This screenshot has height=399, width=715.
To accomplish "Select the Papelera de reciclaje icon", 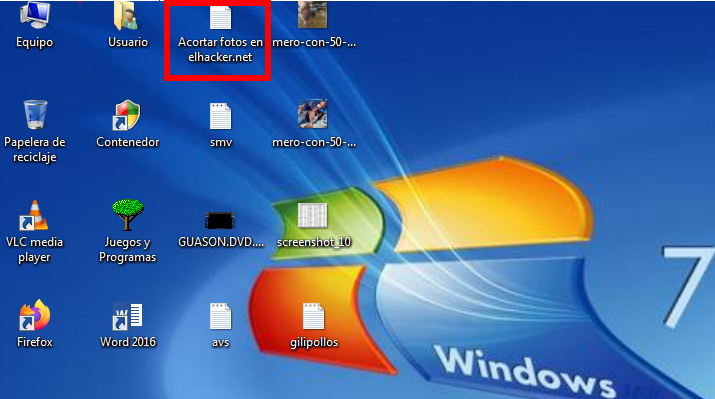I will (35, 114).
